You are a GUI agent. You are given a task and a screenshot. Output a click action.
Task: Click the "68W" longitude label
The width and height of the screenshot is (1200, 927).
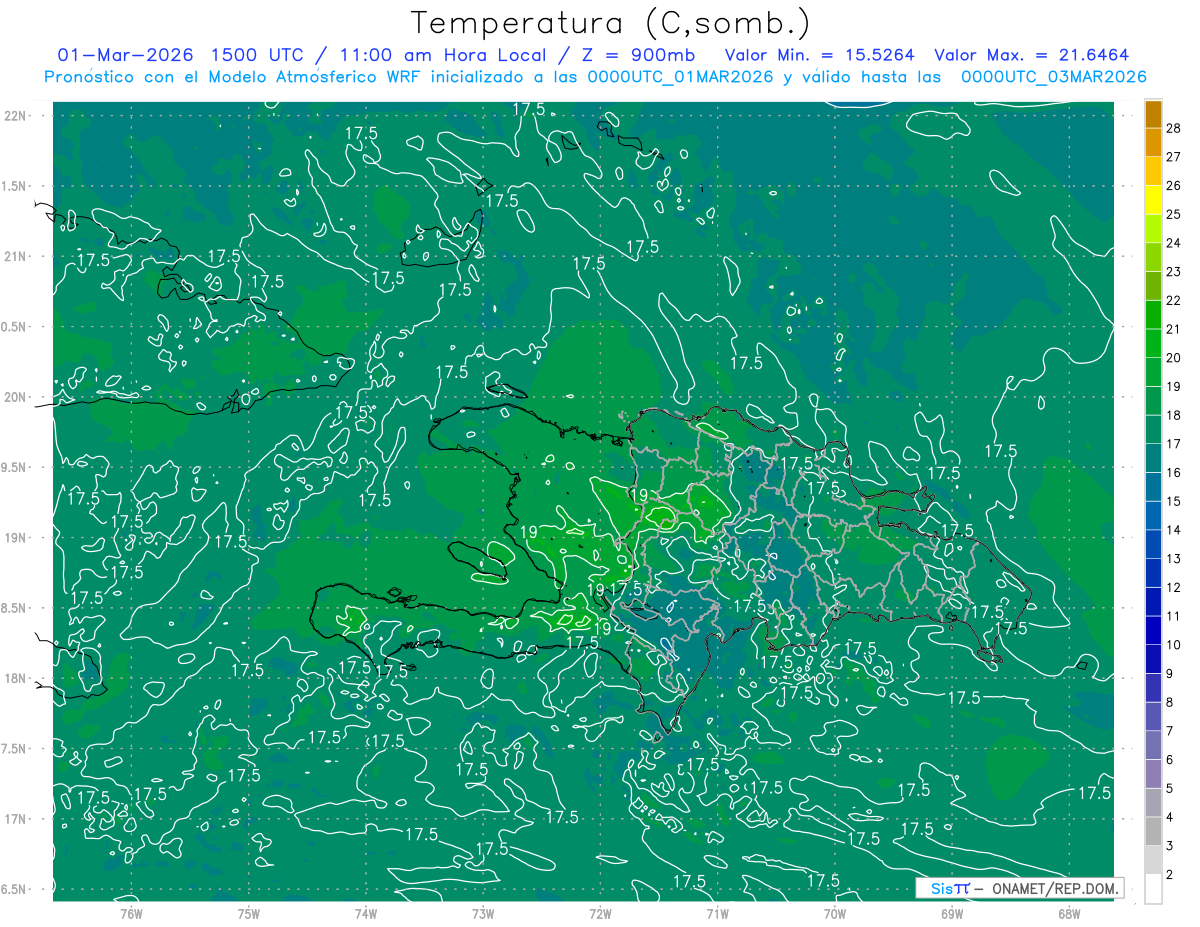(x=1069, y=913)
